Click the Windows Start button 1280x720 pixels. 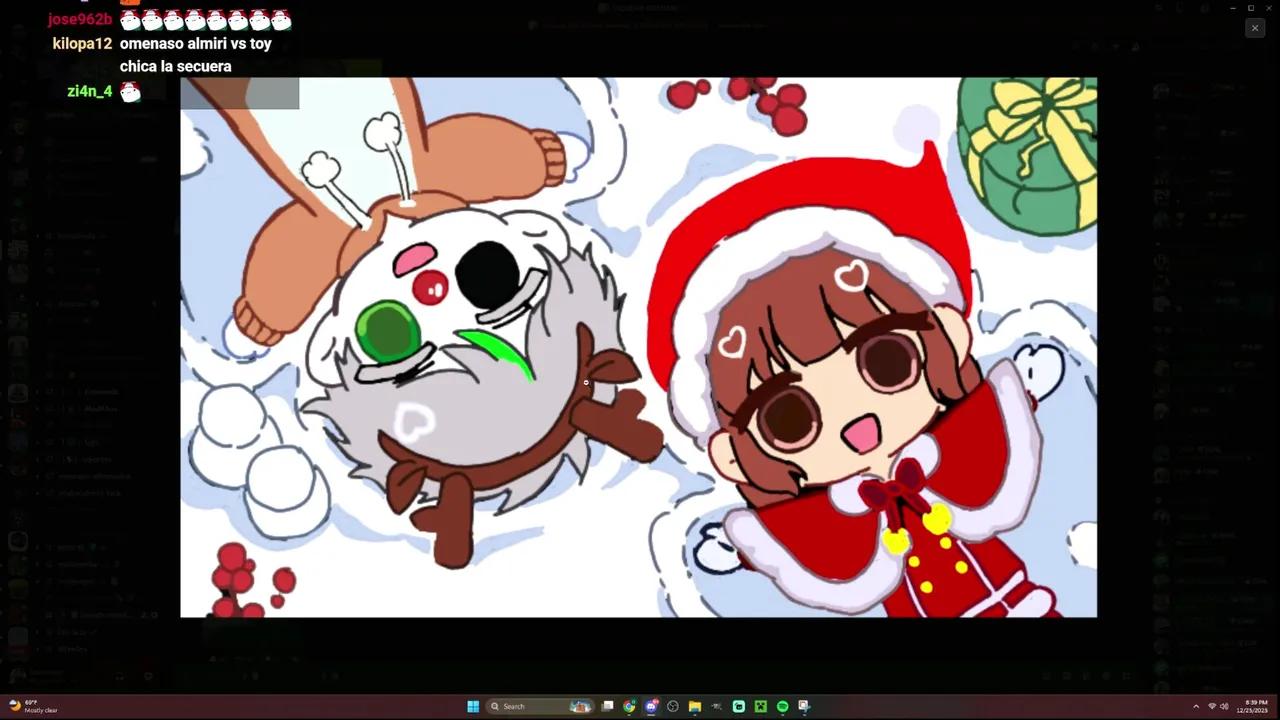472,706
